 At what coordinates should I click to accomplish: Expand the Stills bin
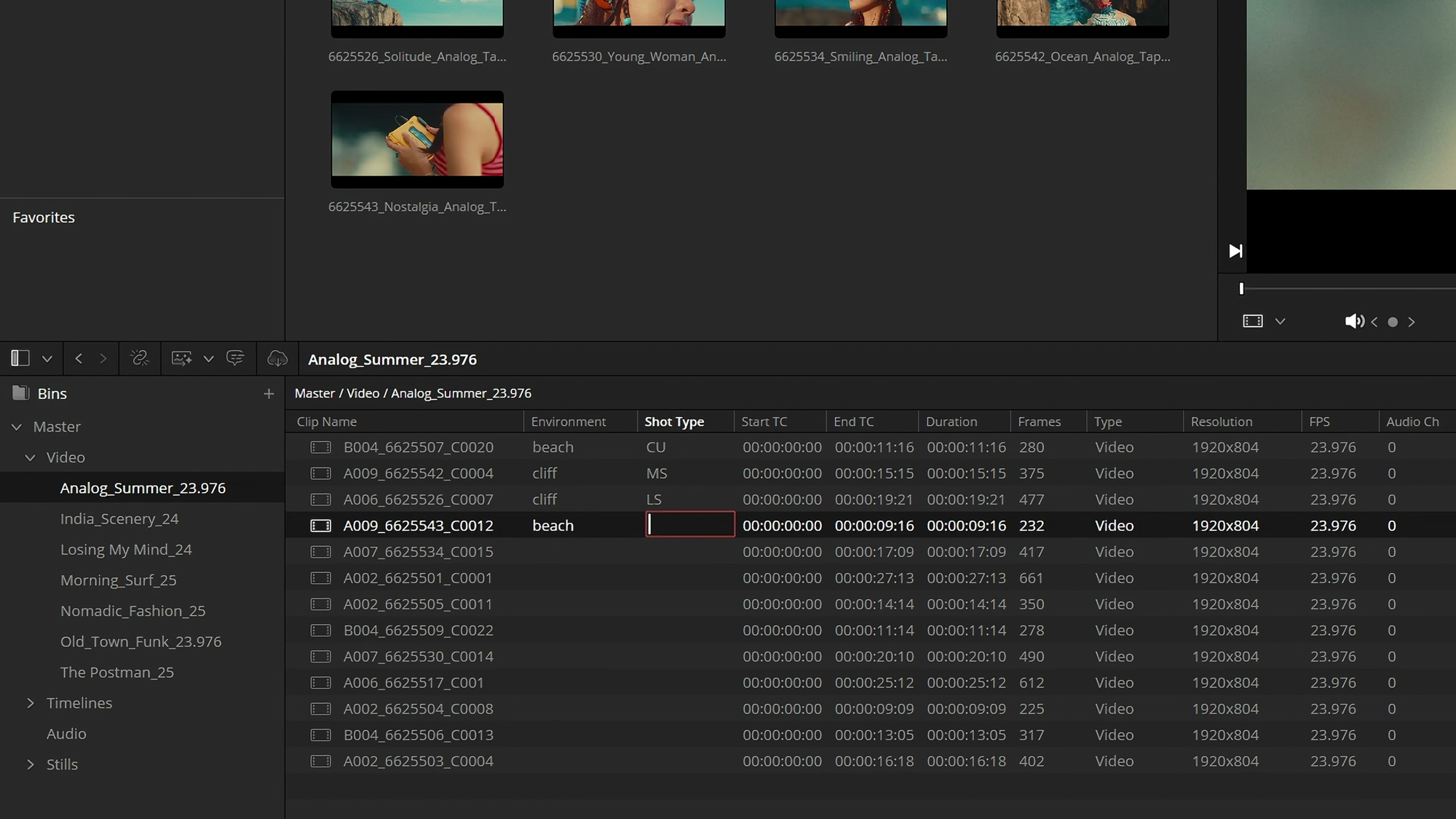30,764
